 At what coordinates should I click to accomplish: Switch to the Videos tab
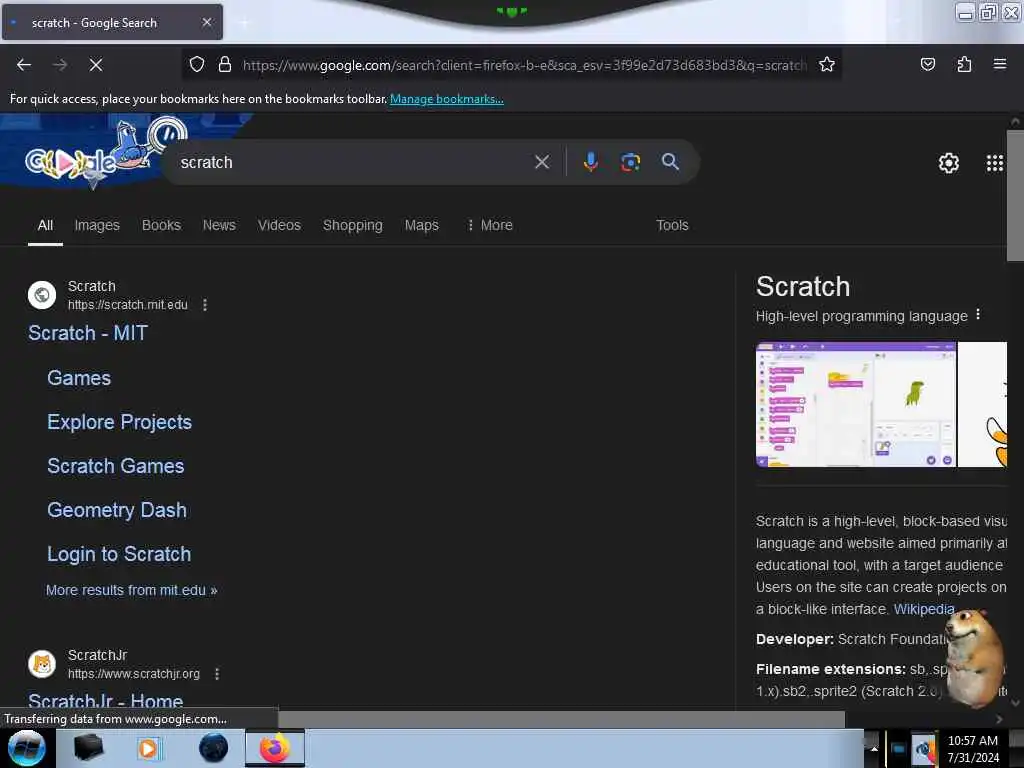pyautogui.click(x=279, y=225)
